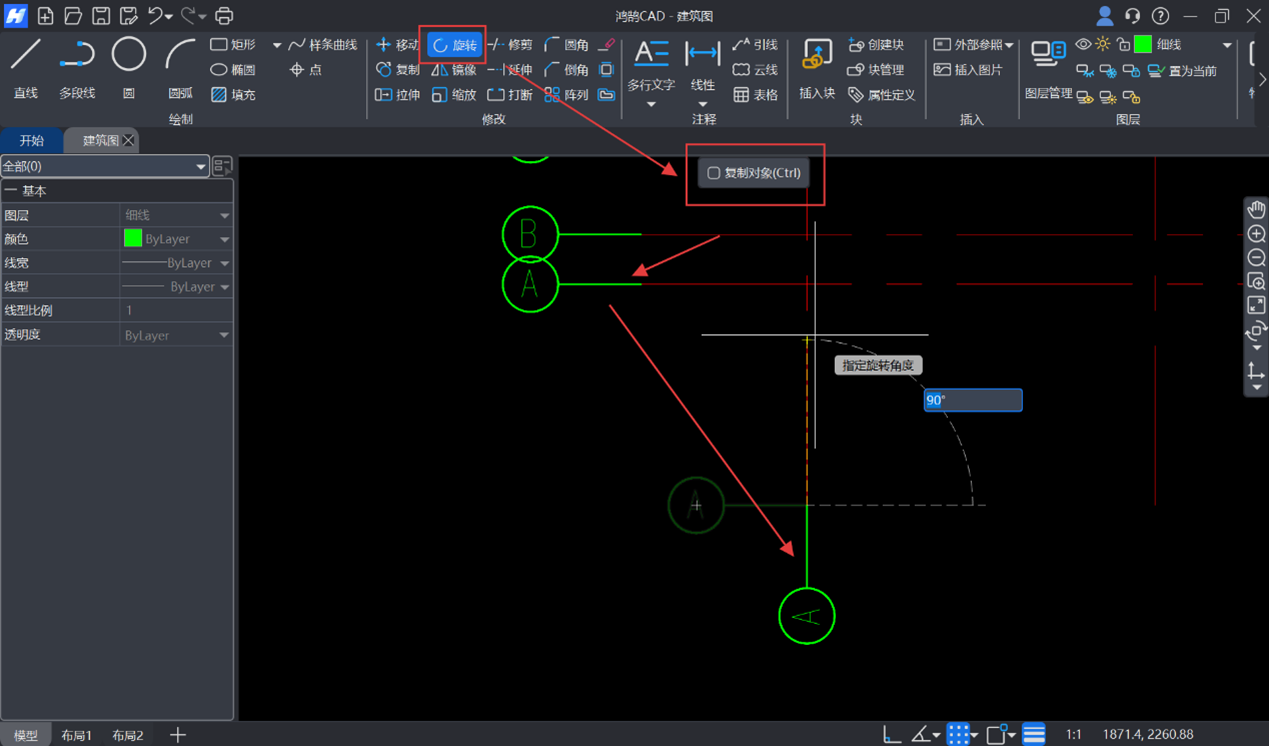Click the Insert Block (插入块) icon
The height and width of the screenshot is (746, 1269).
tap(817, 67)
